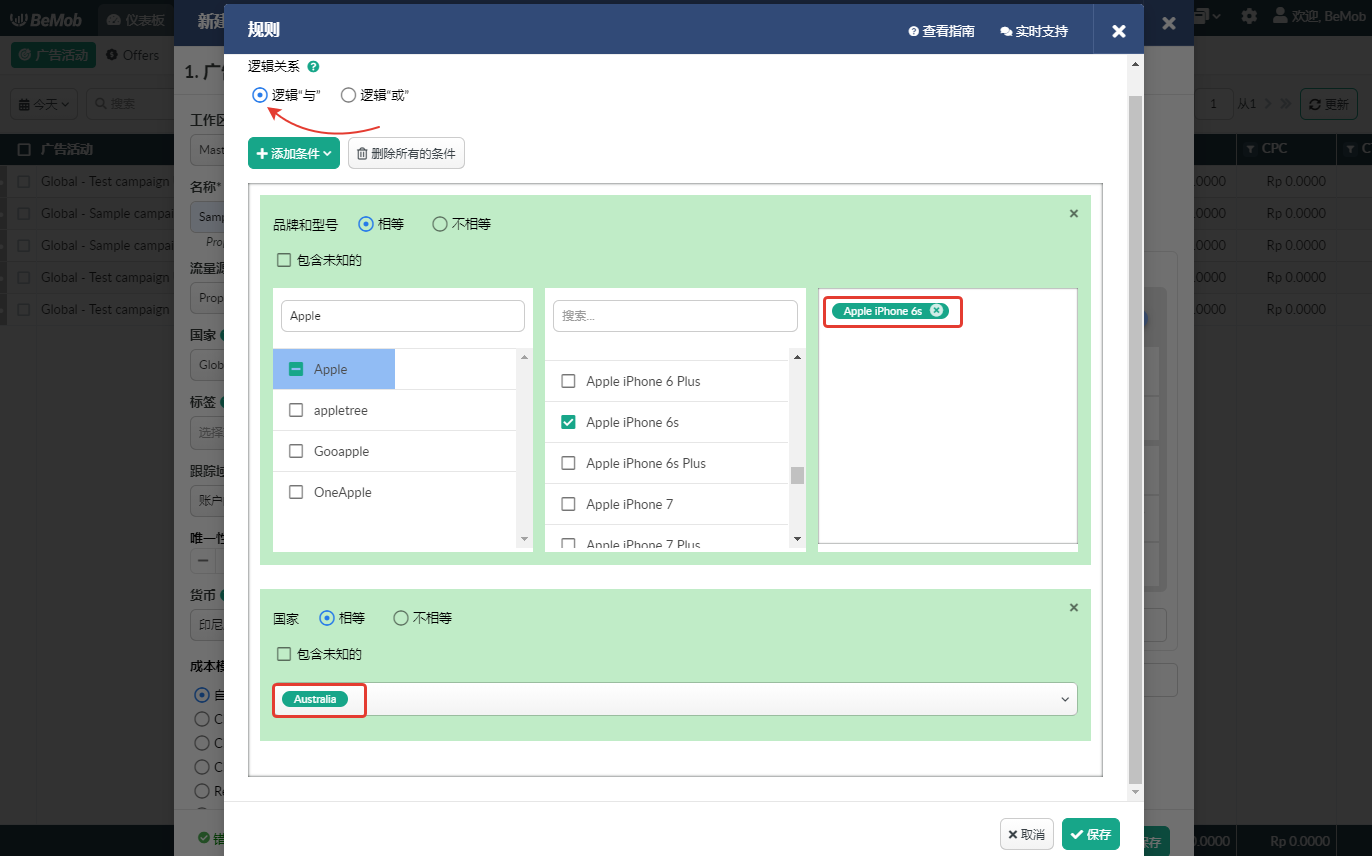Click the 更新 refresh button
This screenshot has height=856, width=1372.
1329,104
